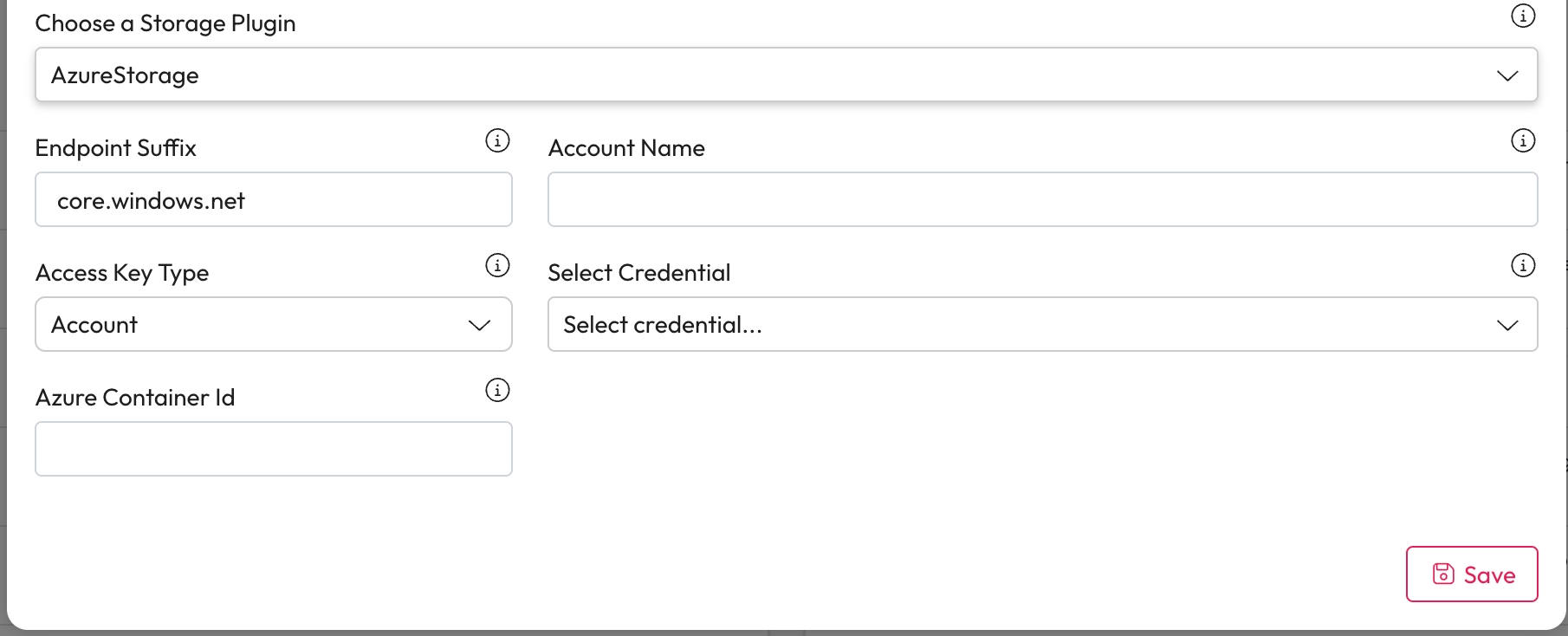Viewport: 1568px width, 636px height.
Task: Expand the chevron in the Account key type box
Action: 479,325
